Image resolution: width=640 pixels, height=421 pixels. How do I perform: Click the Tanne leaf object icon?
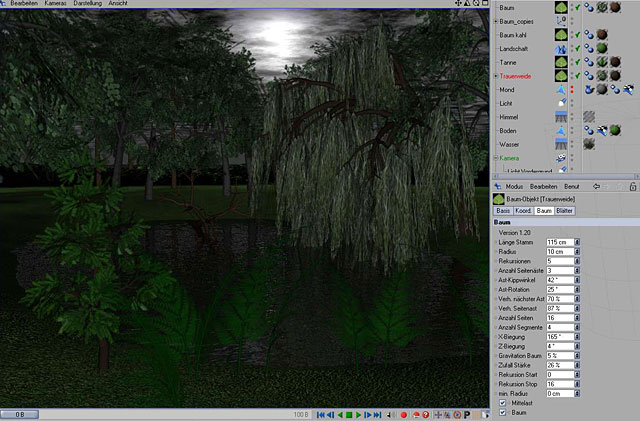(561, 62)
